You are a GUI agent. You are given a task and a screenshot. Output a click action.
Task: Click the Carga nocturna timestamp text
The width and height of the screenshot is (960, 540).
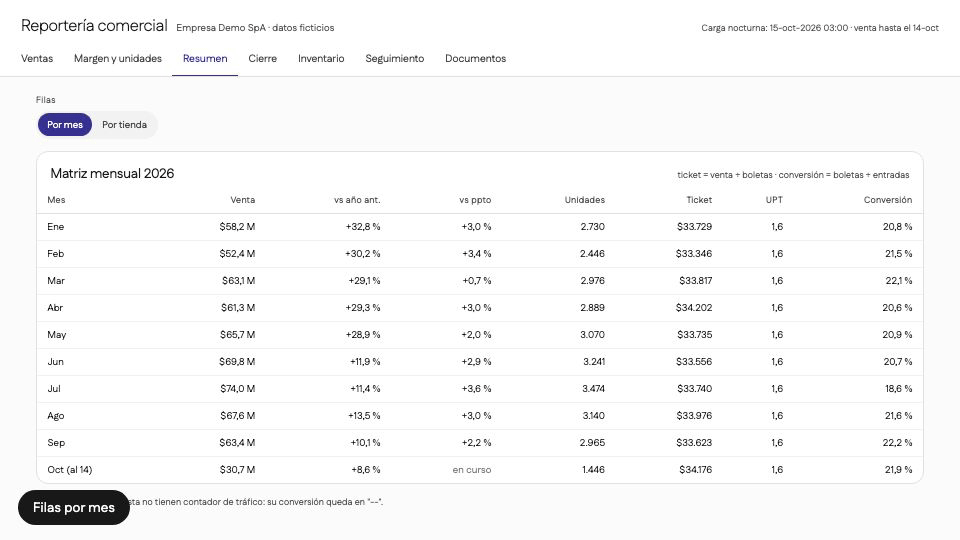coord(820,28)
